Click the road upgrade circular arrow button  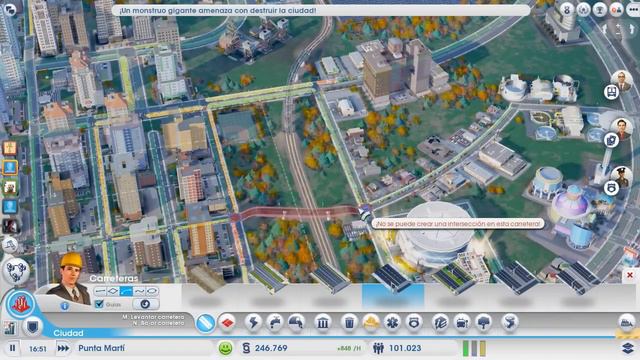[x=145, y=304]
